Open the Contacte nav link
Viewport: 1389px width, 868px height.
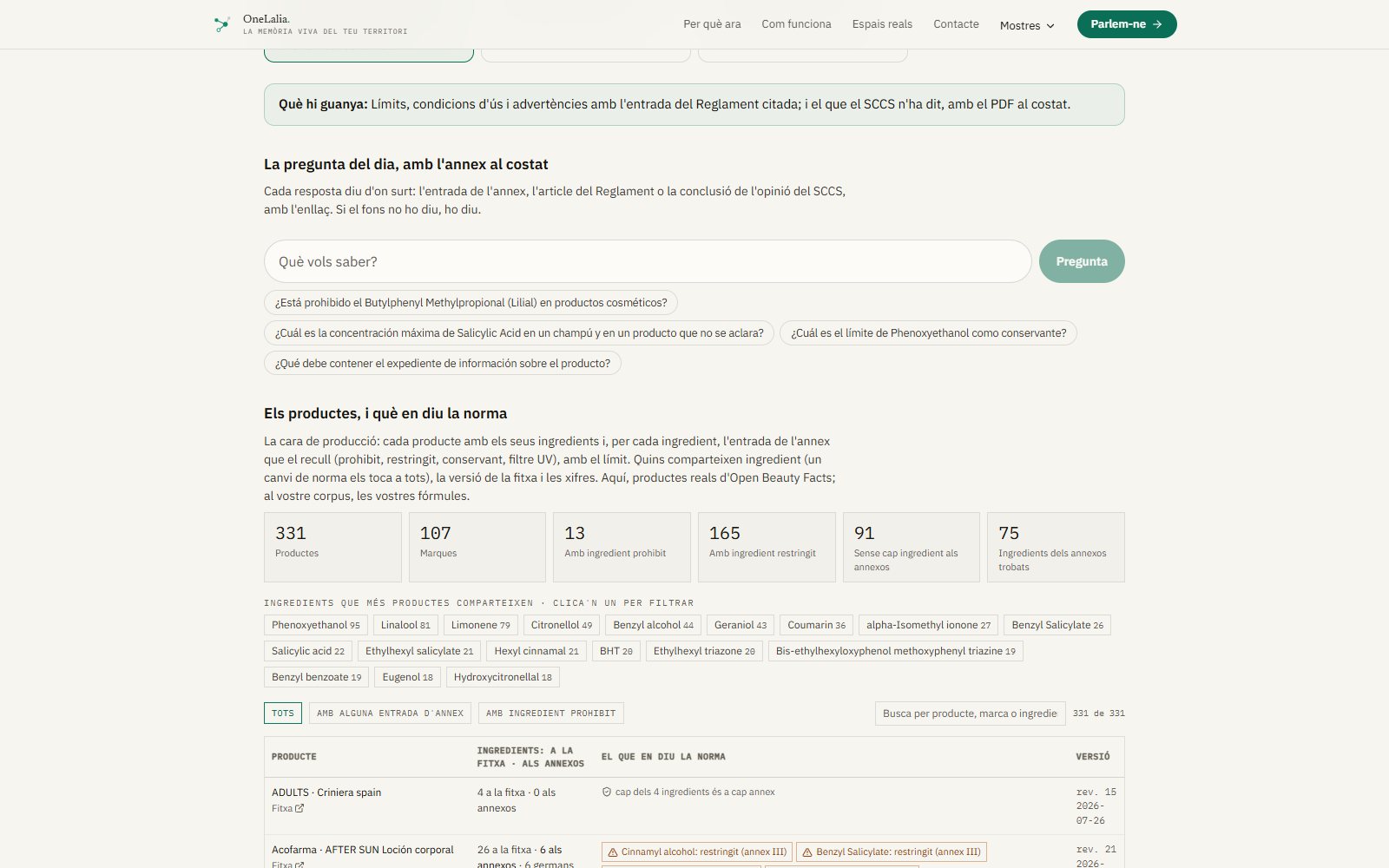[956, 24]
